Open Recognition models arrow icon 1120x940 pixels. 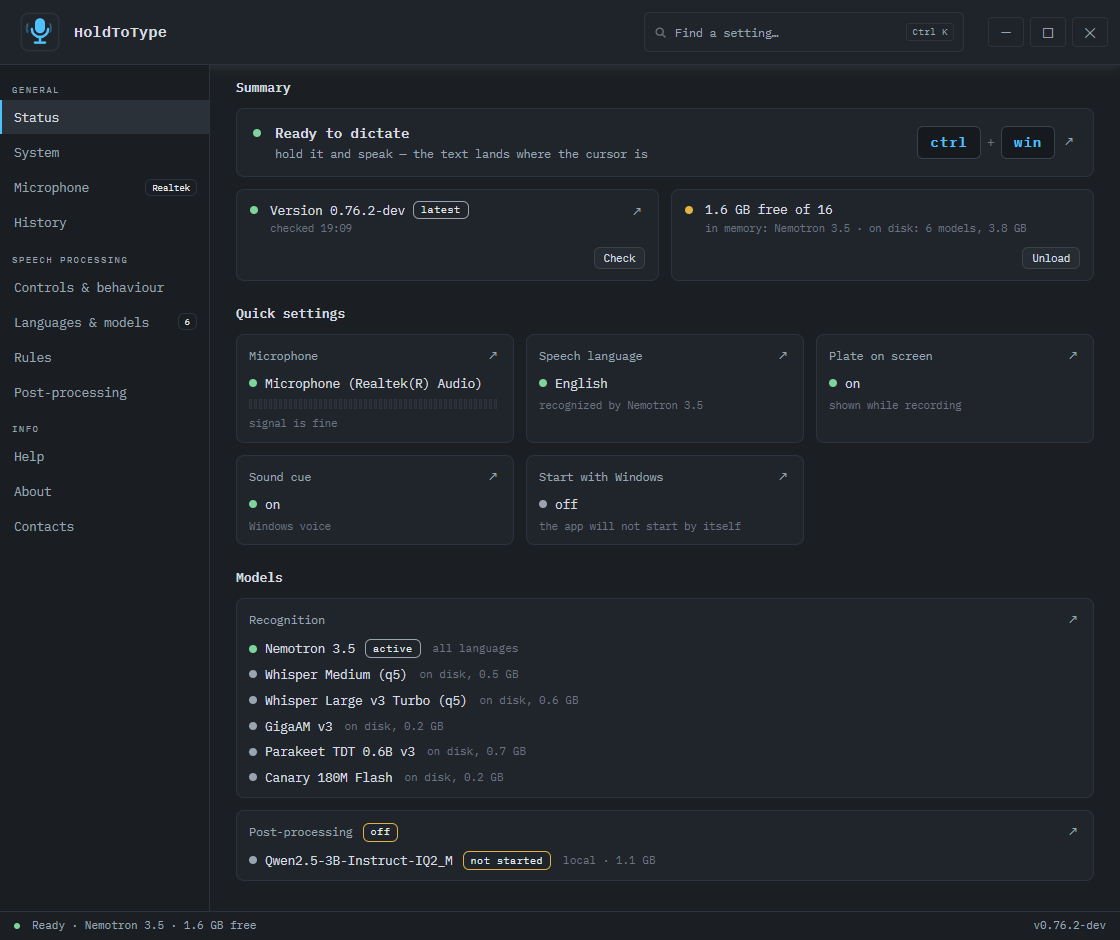click(x=1073, y=619)
